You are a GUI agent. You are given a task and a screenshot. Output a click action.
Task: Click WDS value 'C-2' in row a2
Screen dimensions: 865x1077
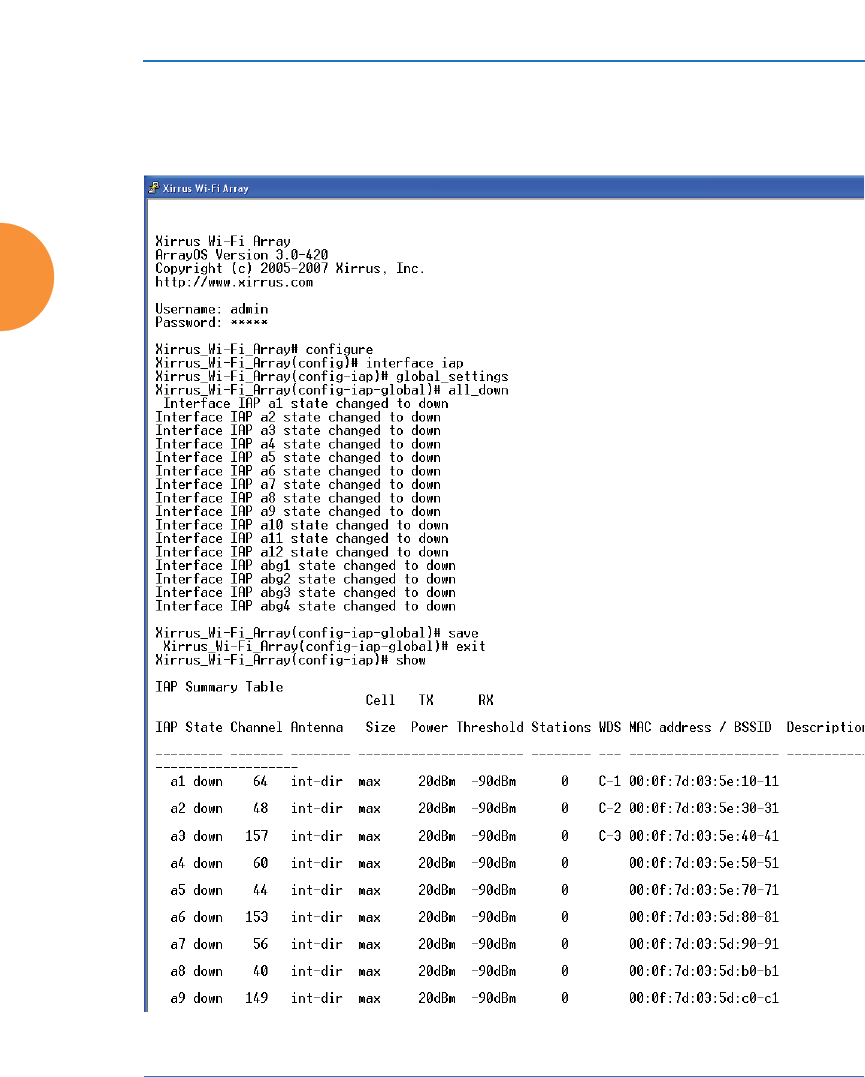click(610, 808)
